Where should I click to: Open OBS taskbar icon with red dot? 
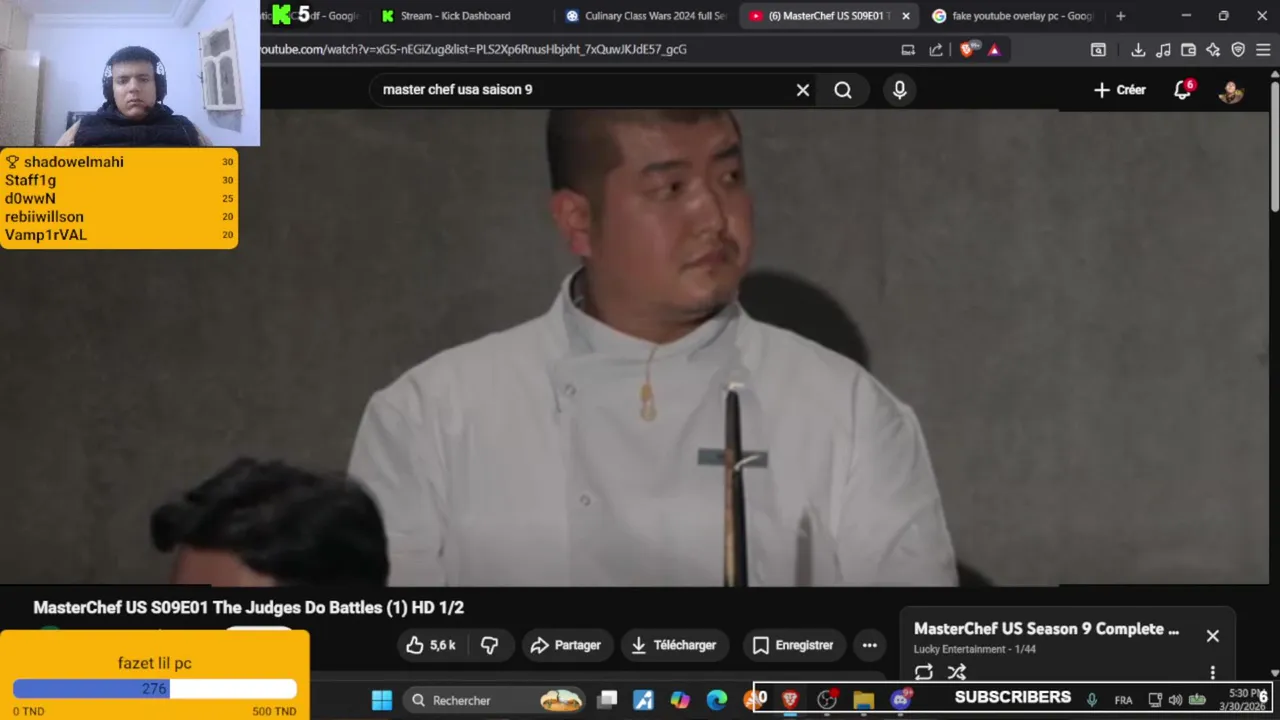click(x=827, y=700)
